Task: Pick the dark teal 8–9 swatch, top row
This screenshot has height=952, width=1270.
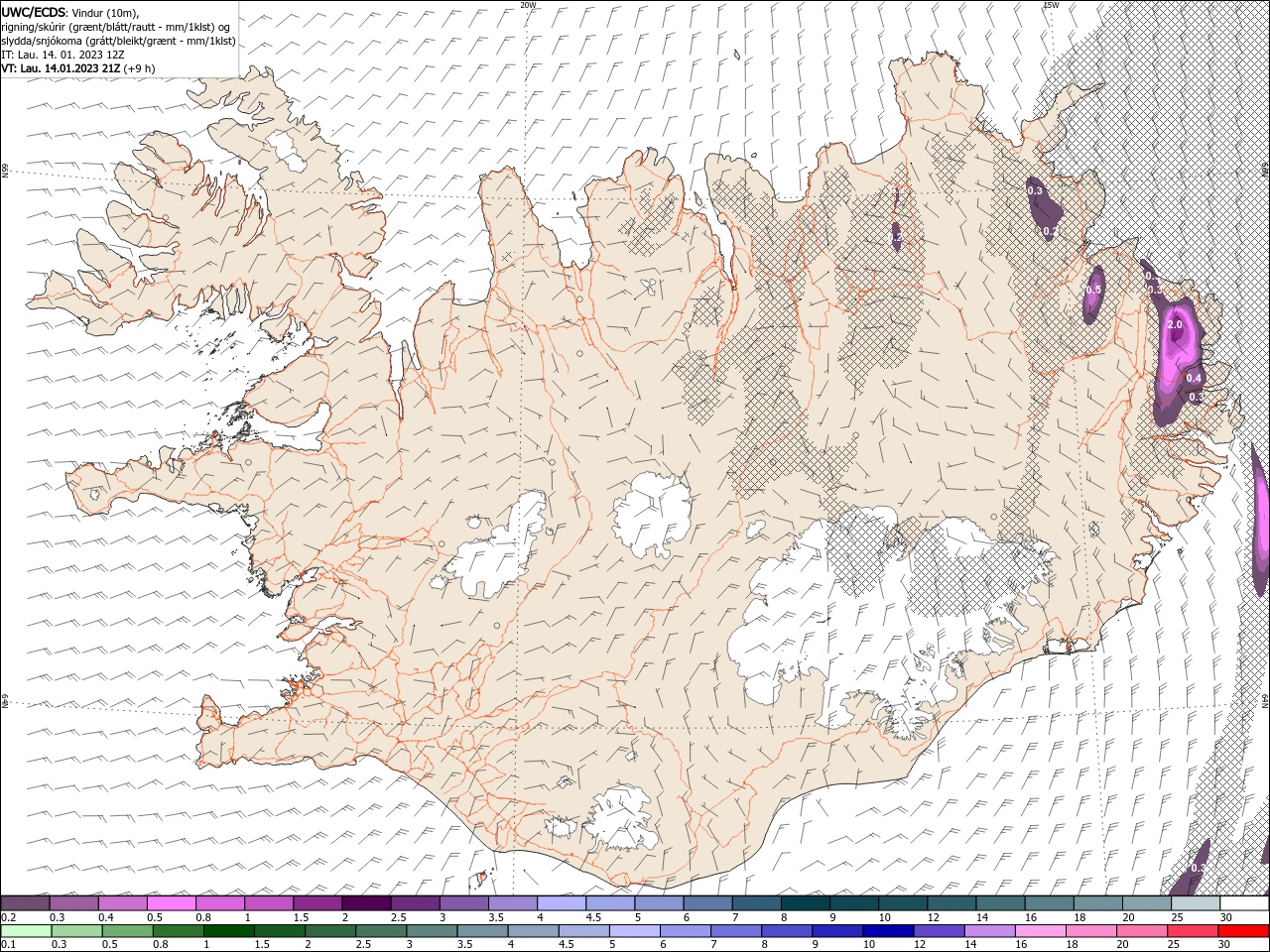Action: (x=806, y=903)
